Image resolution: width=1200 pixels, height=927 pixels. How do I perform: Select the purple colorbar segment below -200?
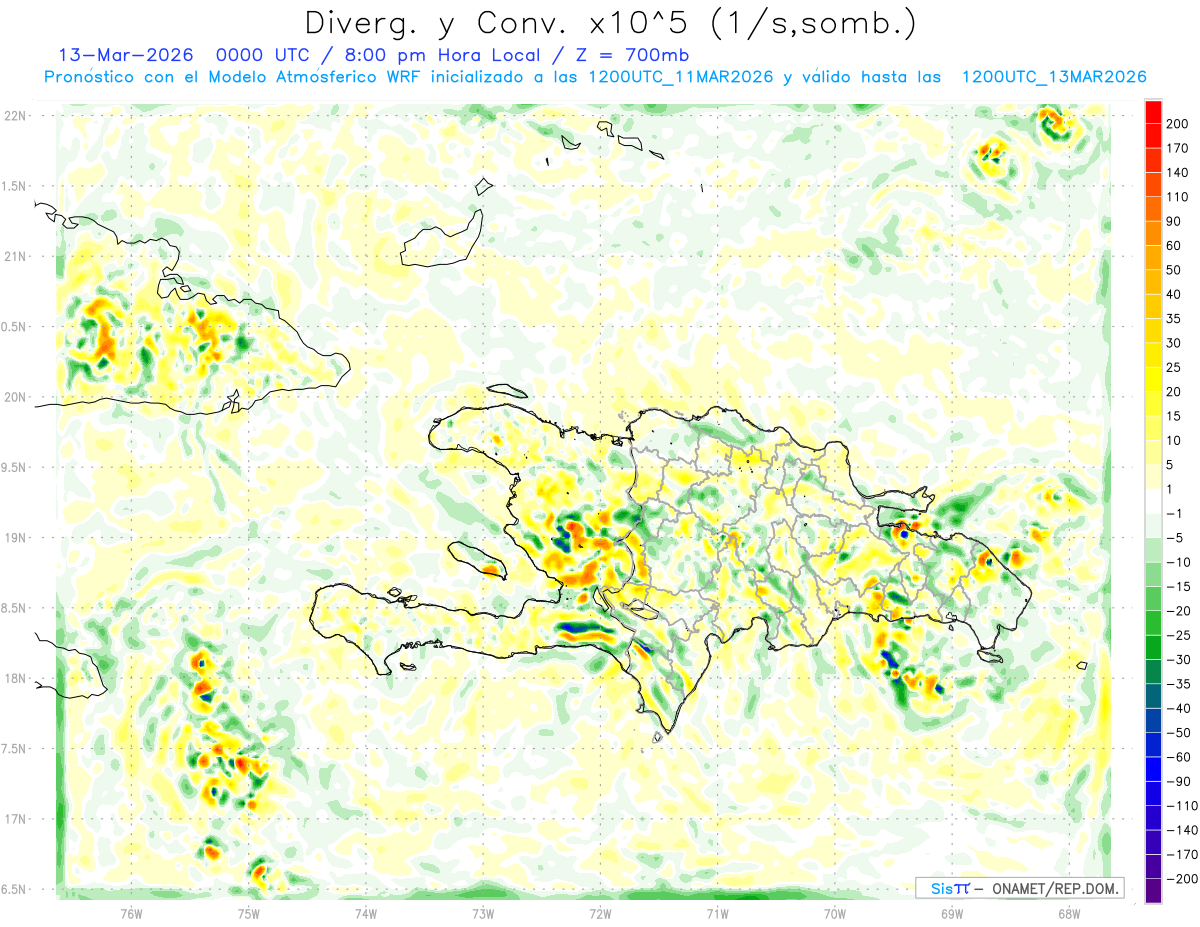pos(1153,890)
